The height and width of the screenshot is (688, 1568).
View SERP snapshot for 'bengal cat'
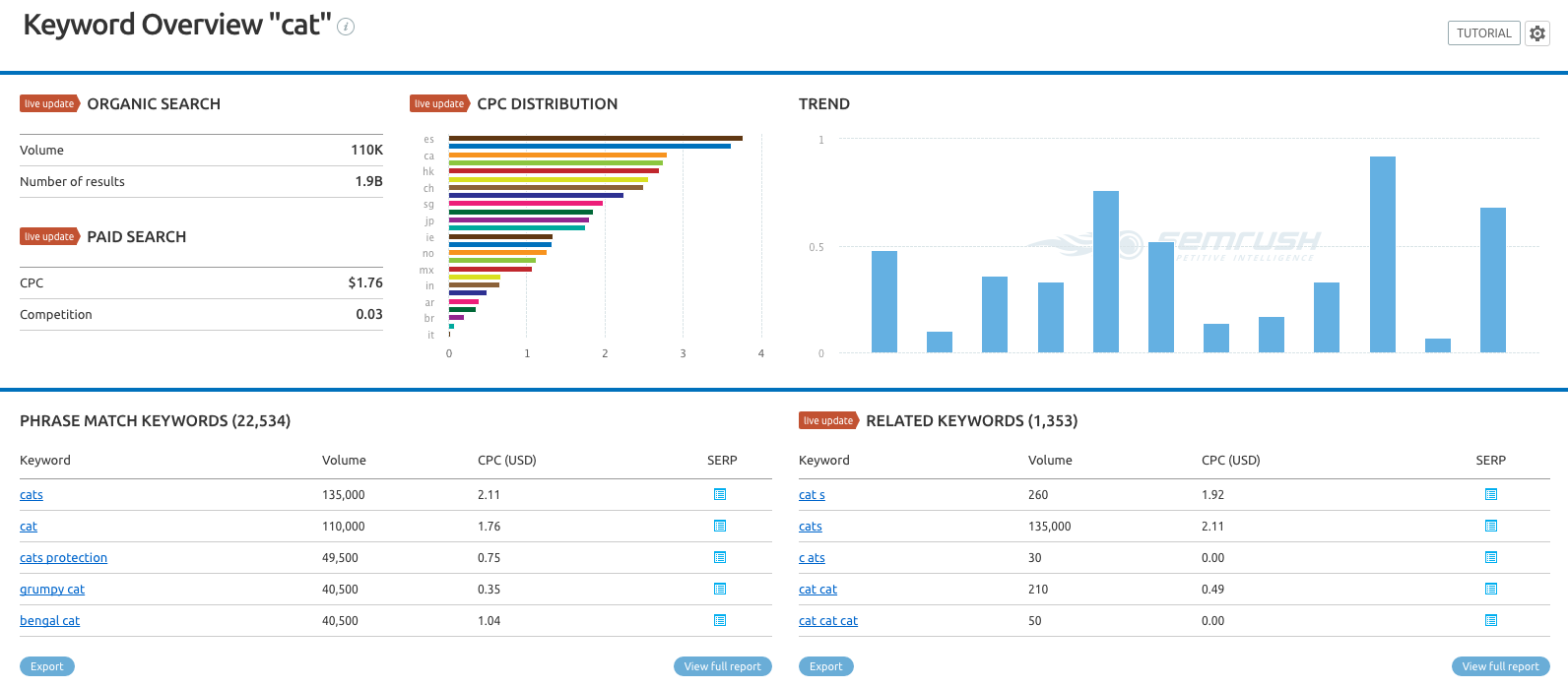[x=720, y=620]
